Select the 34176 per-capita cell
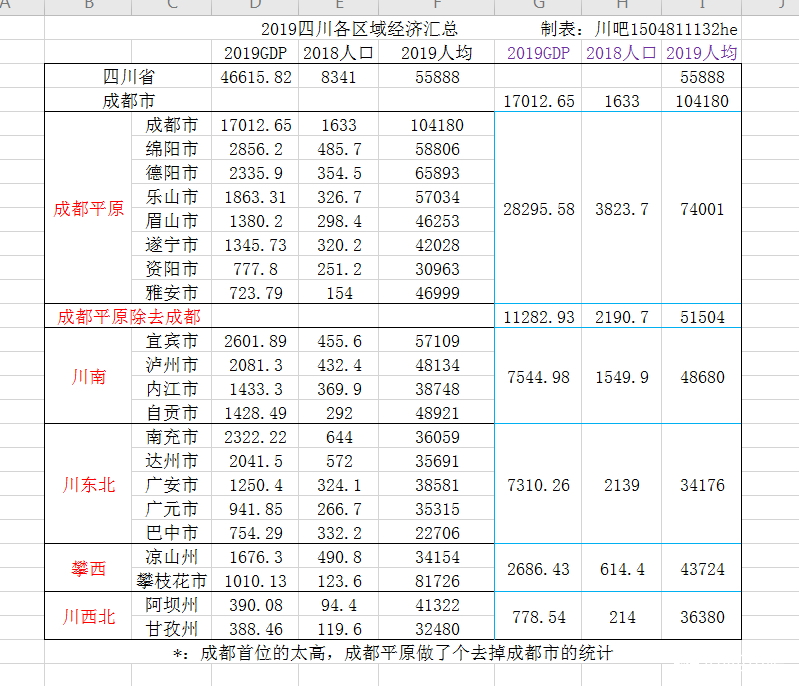Screen dimensions: 799x686 702,485
